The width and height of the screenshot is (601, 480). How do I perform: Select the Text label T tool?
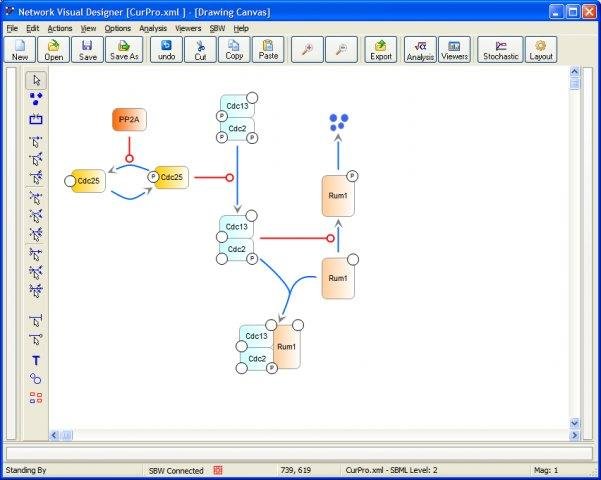click(x=36, y=360)
